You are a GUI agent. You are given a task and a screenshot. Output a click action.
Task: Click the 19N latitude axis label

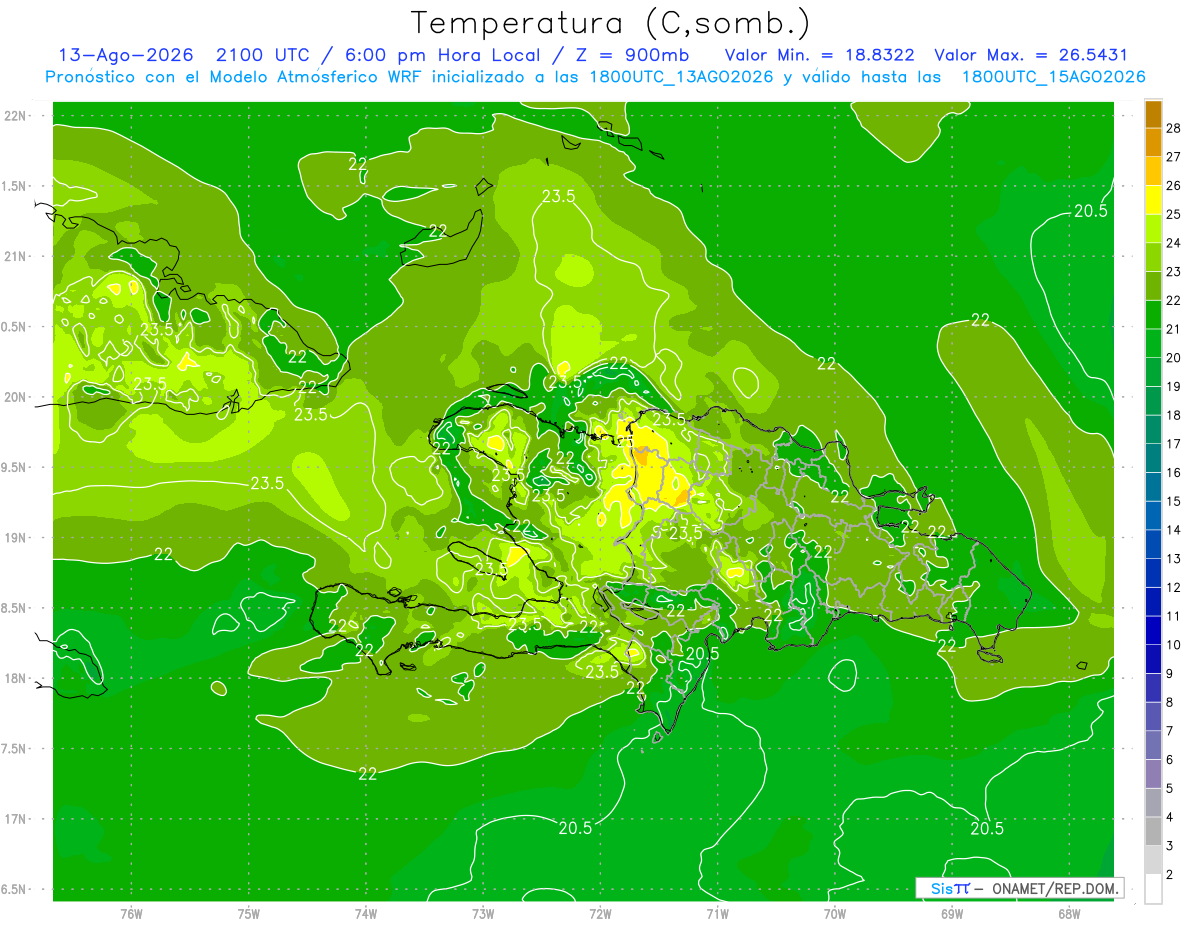coord(16,538)
